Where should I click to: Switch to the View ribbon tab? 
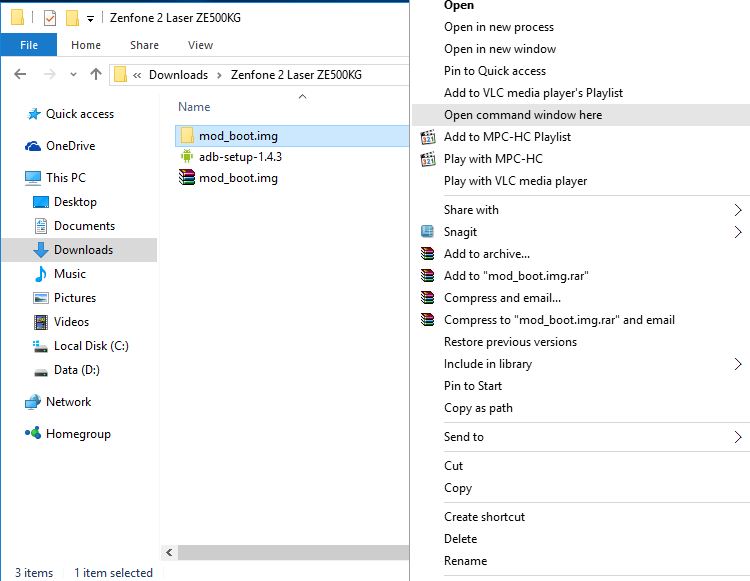coord(200,45)
